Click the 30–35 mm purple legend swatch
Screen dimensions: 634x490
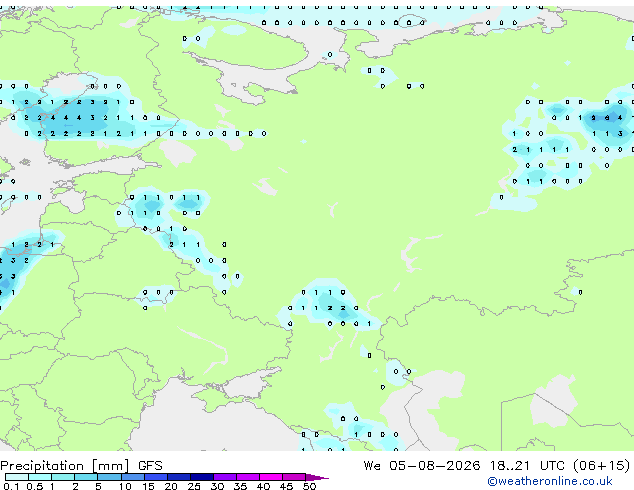pos(224,477)
